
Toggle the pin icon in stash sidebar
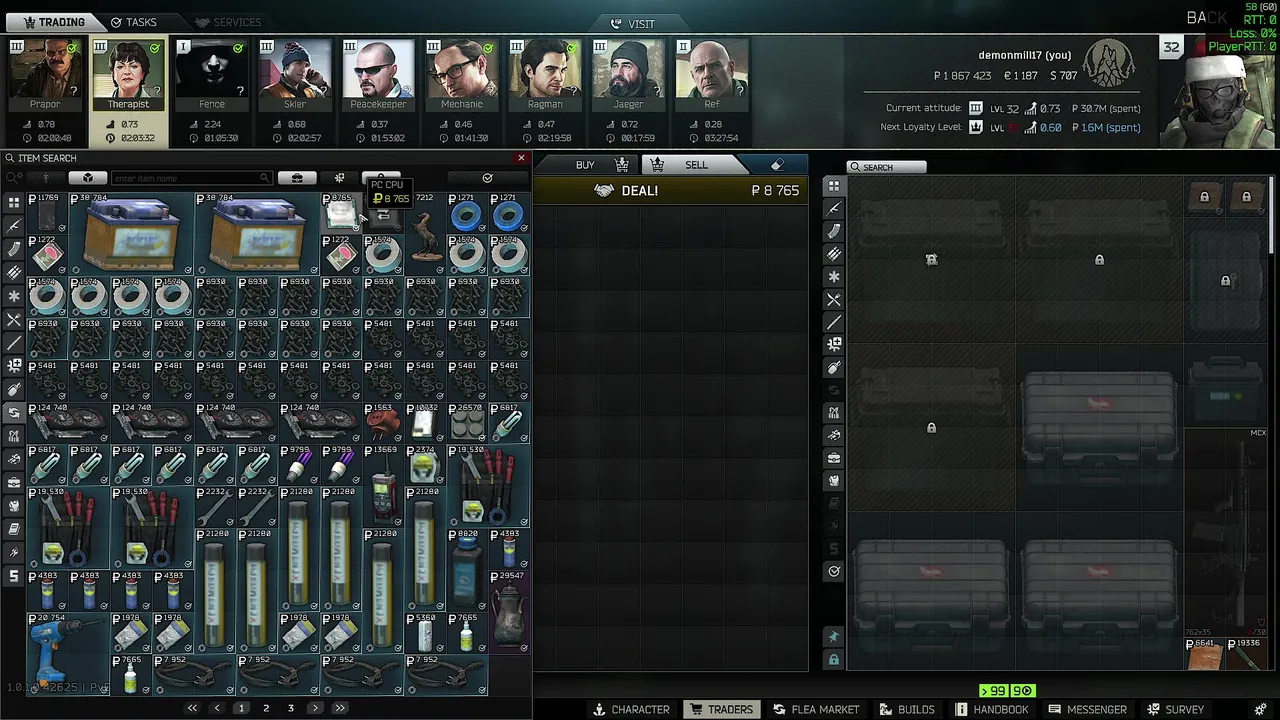pyautogui.click(x=834, y=637)
